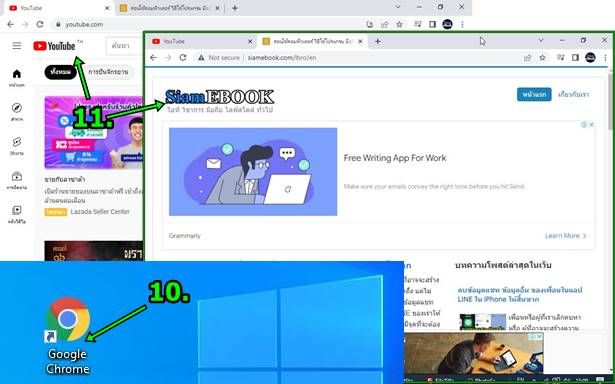The image size is (615, 384).
Task: Click Forward arrow in back Chrome window
Action: point(25,24)
